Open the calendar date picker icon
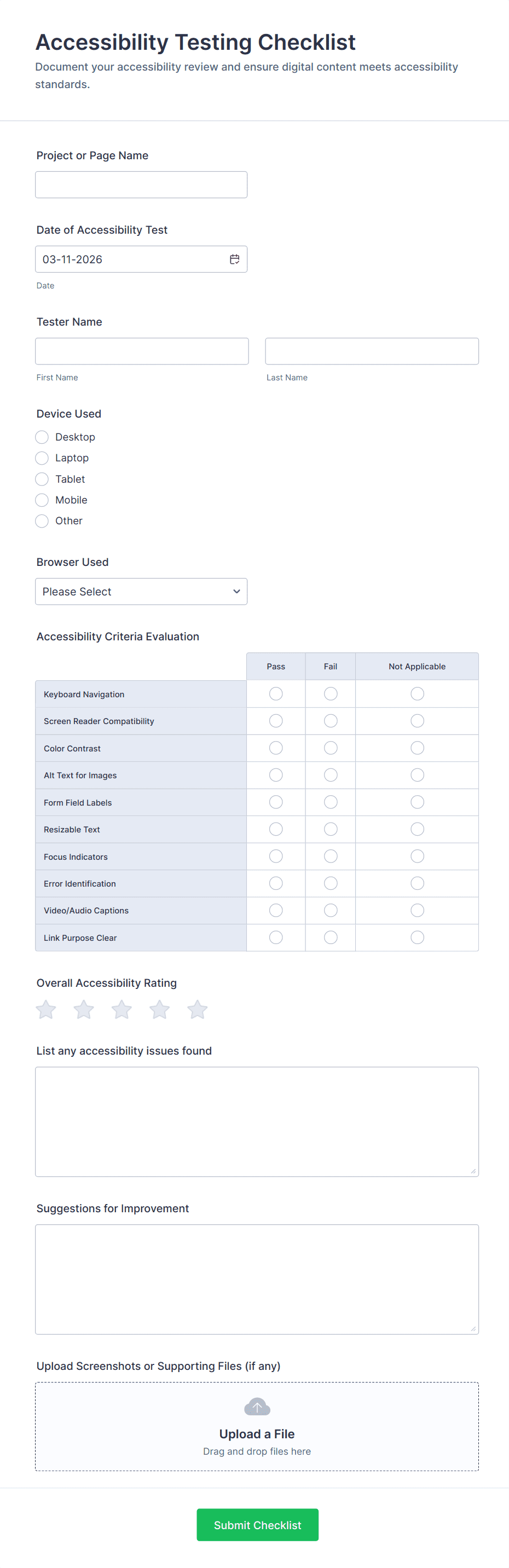Viewport: 509px width, 1568px height. [x=234, y=259]
